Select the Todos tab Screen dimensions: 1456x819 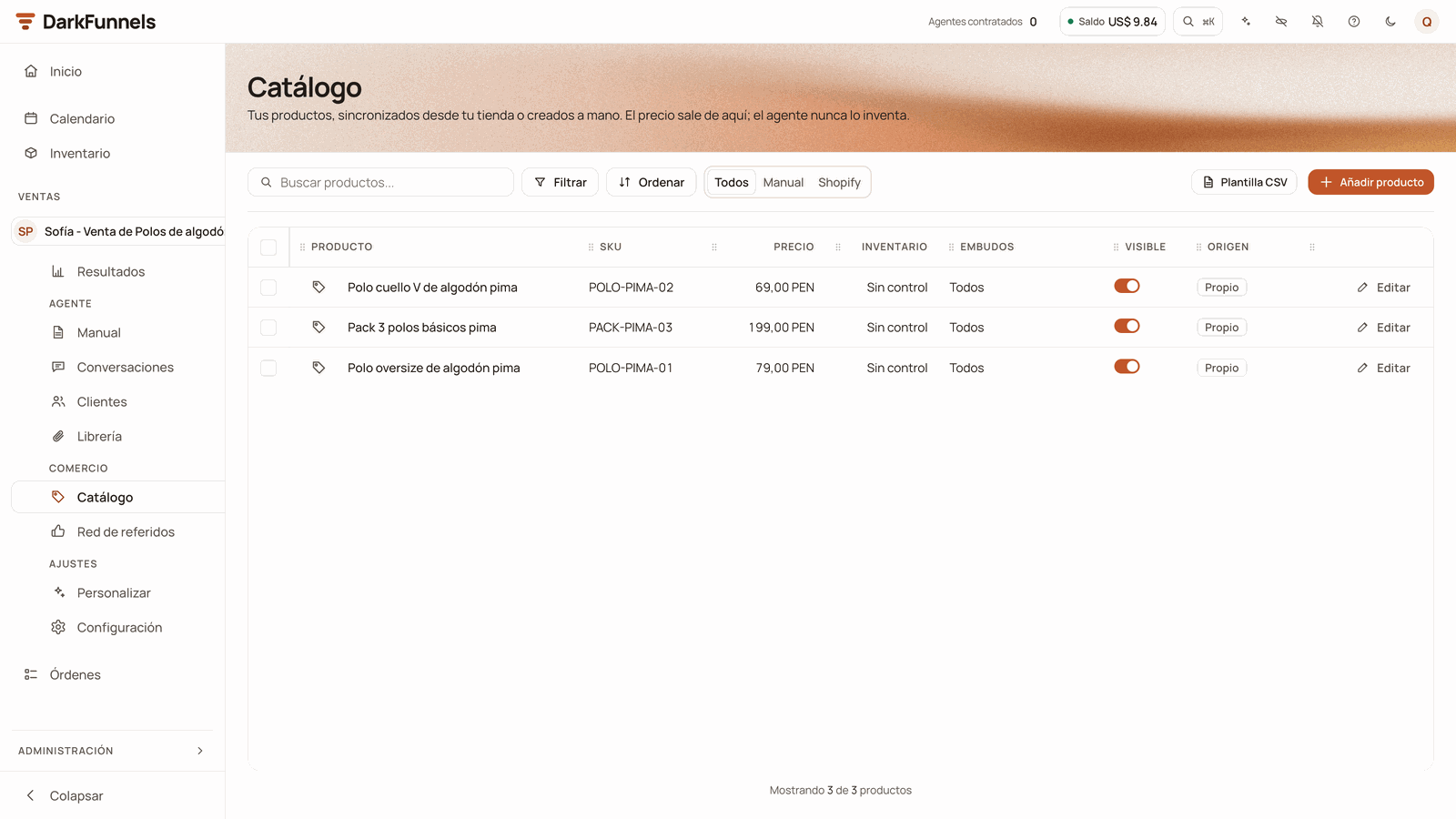(732, 182)
